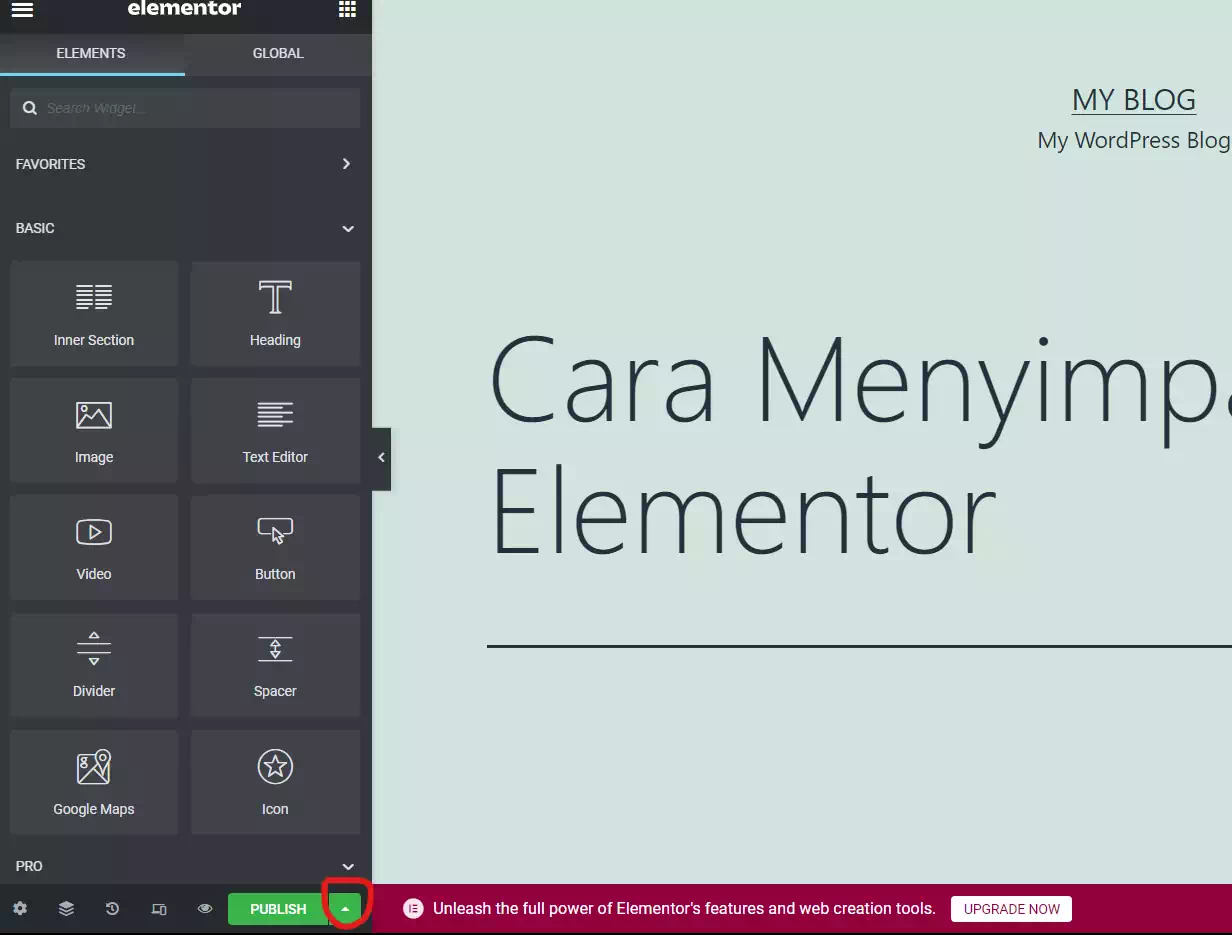Open the widgets grid icon
The height and width of the screenshot is (935, 1232).
coord(347,9)
